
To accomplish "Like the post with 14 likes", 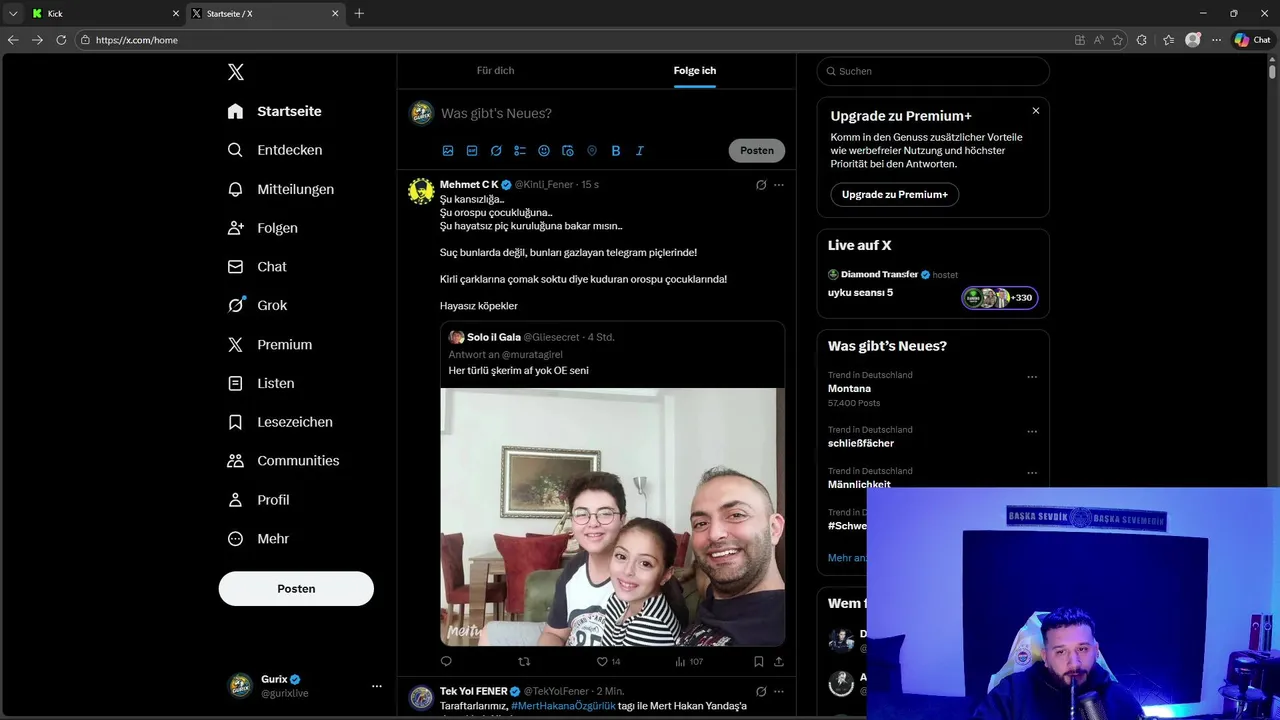I will [x=608, y=661].
